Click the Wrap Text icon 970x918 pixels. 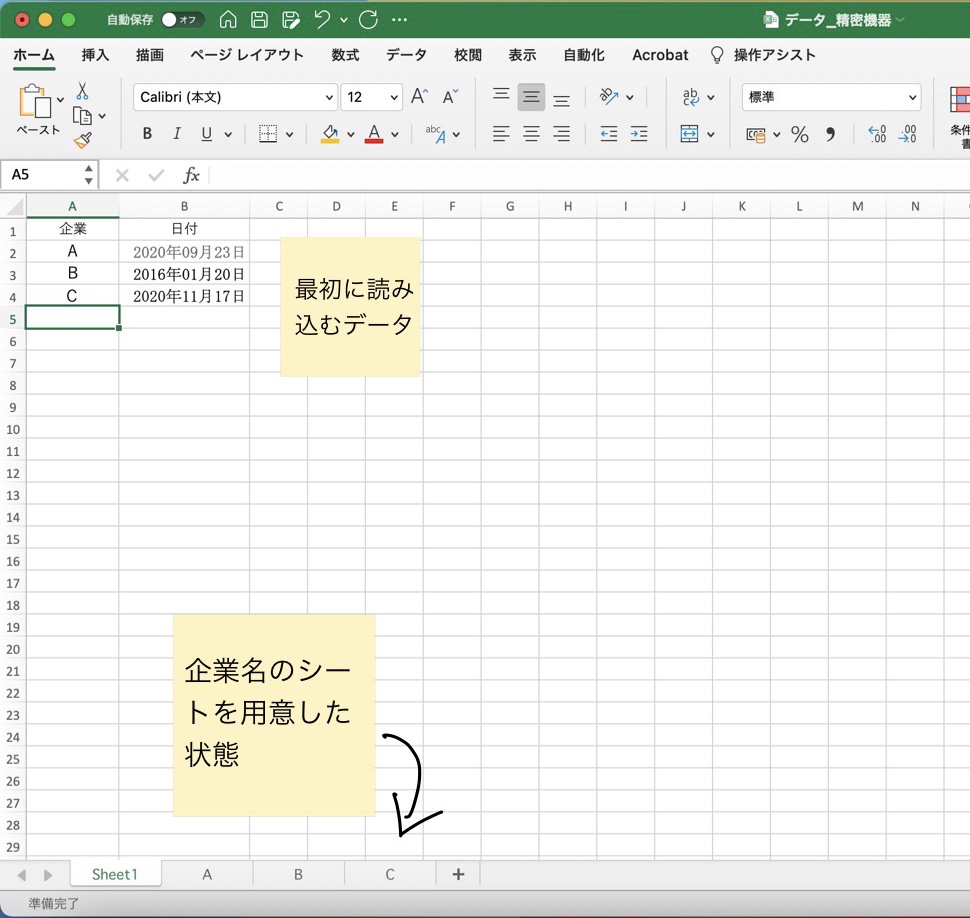690,97
